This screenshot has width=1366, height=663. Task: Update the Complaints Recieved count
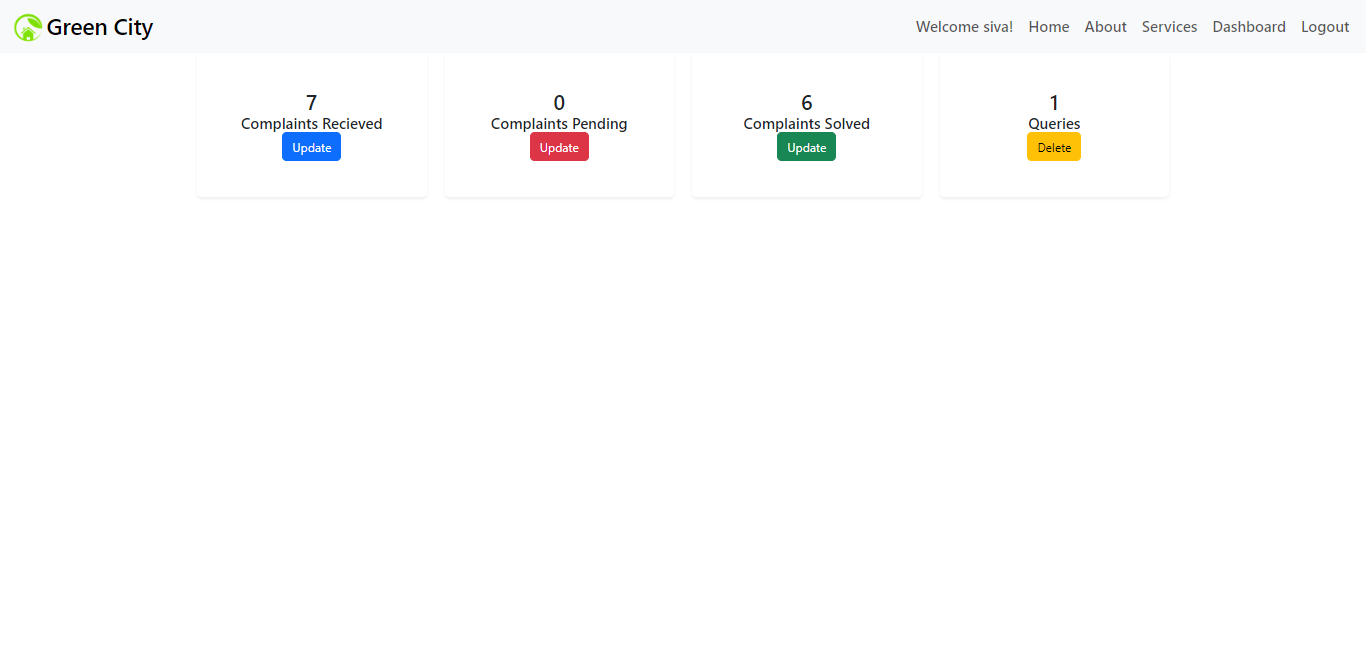coord(311,146)
